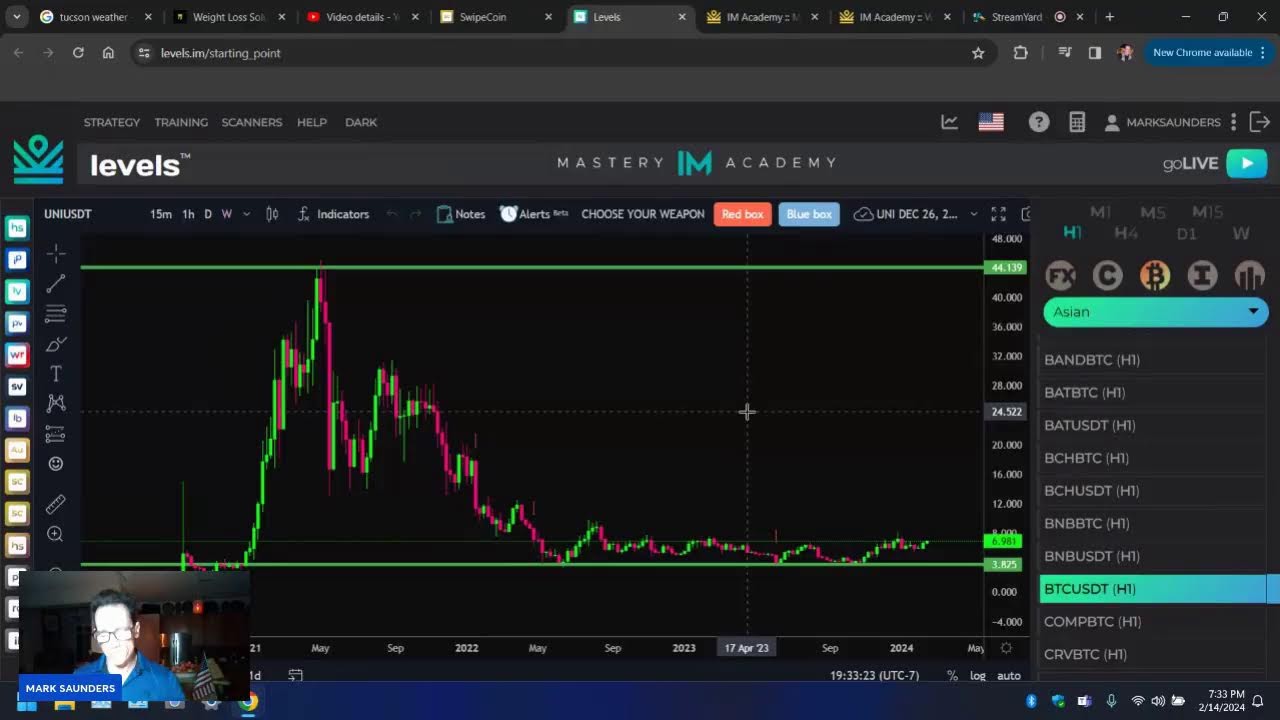This screenshot has width=1280, height=720.
Task: Change the candlestick chart style
Action: pos(271,214)
